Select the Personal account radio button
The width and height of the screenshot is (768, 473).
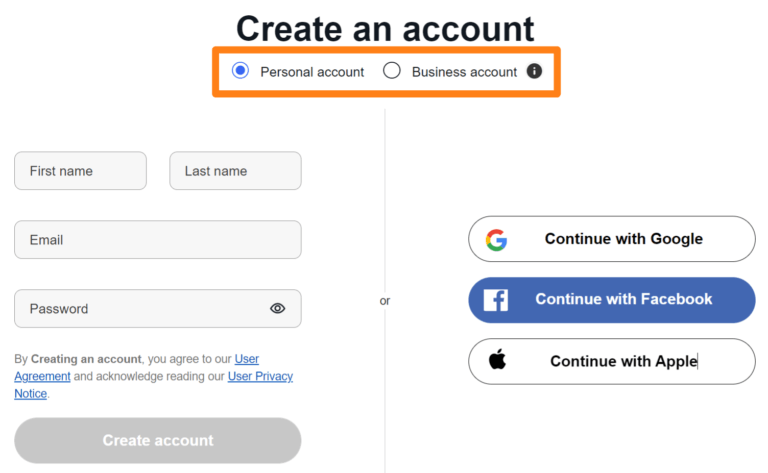[x=240, y=71]
